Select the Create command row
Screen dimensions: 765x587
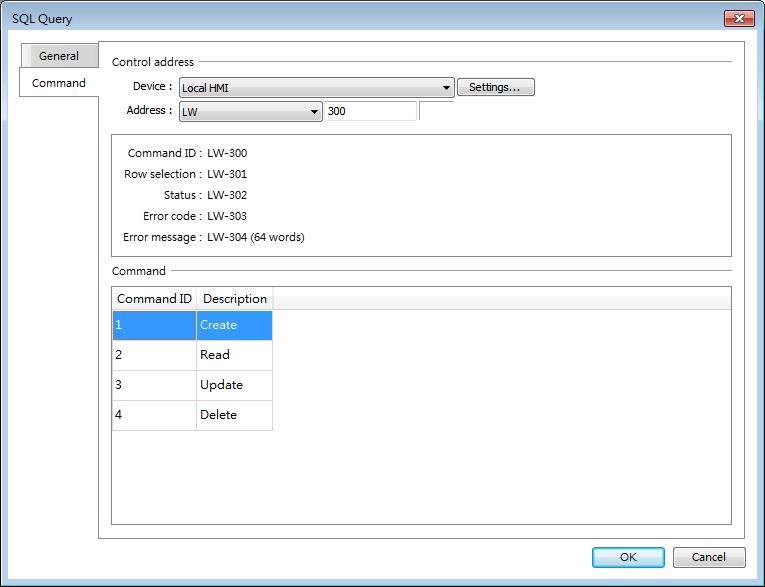[x=192, y=325]
